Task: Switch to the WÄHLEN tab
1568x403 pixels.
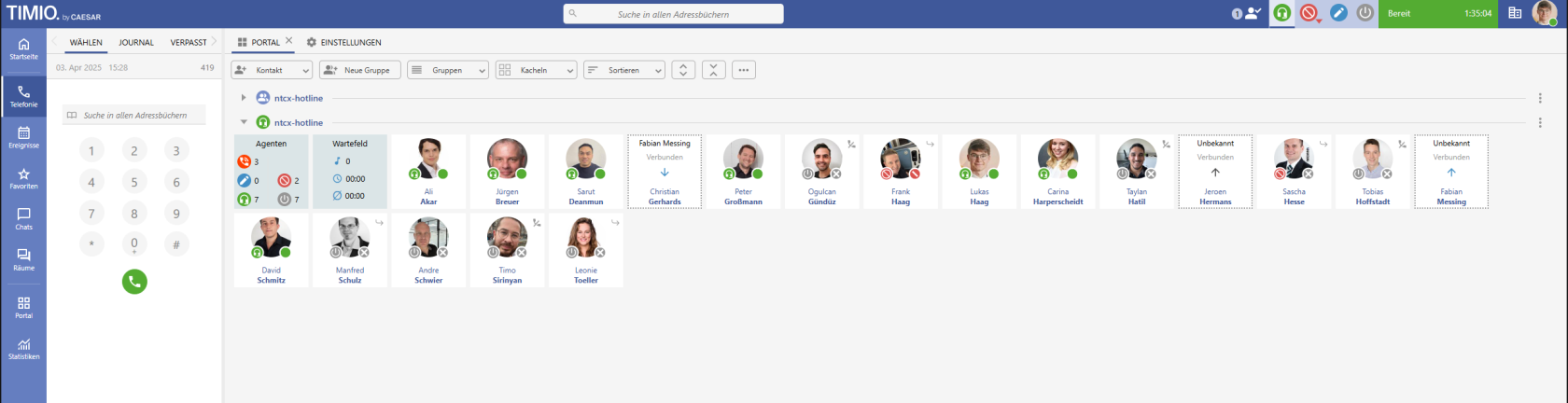Action: [x=86, y=42]
